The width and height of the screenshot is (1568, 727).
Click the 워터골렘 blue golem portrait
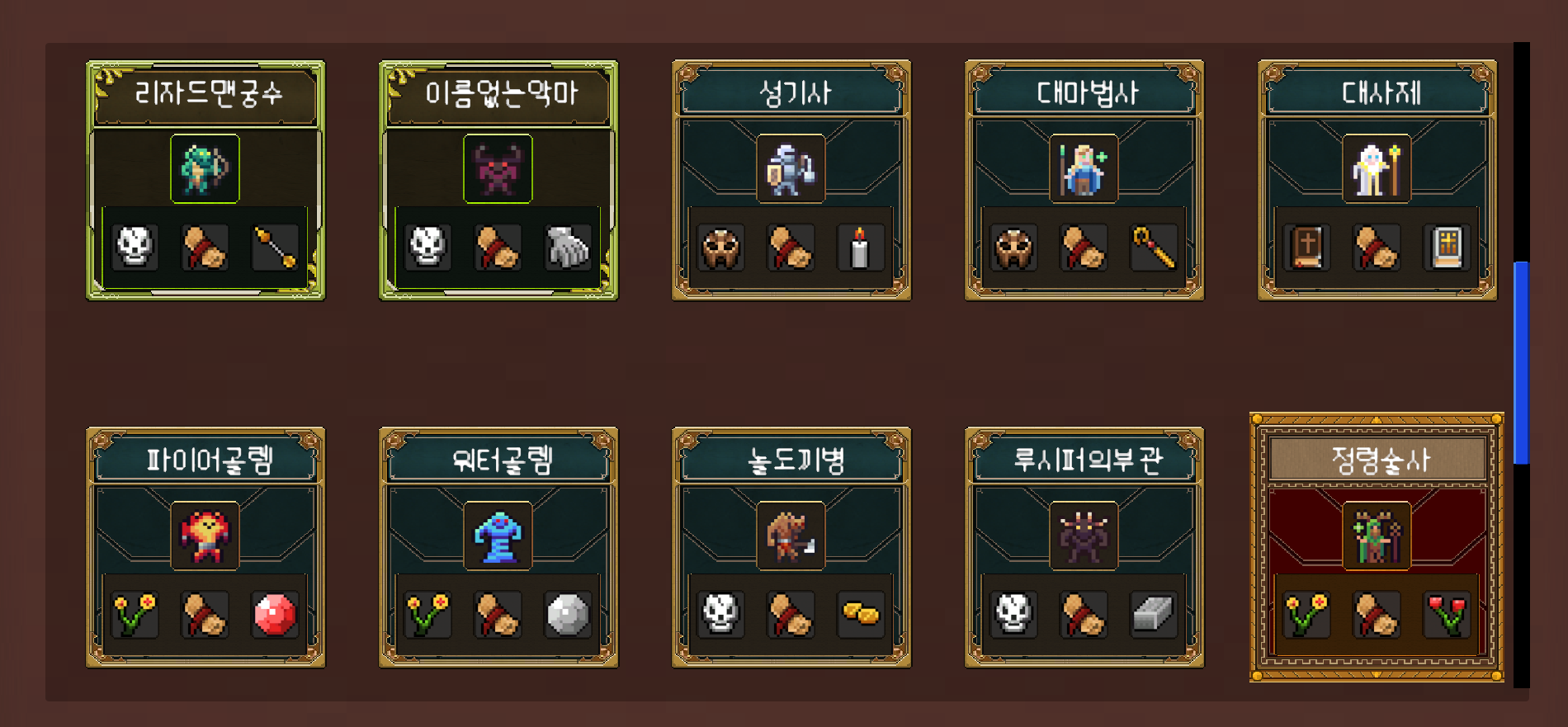click(x=498, y=536)
